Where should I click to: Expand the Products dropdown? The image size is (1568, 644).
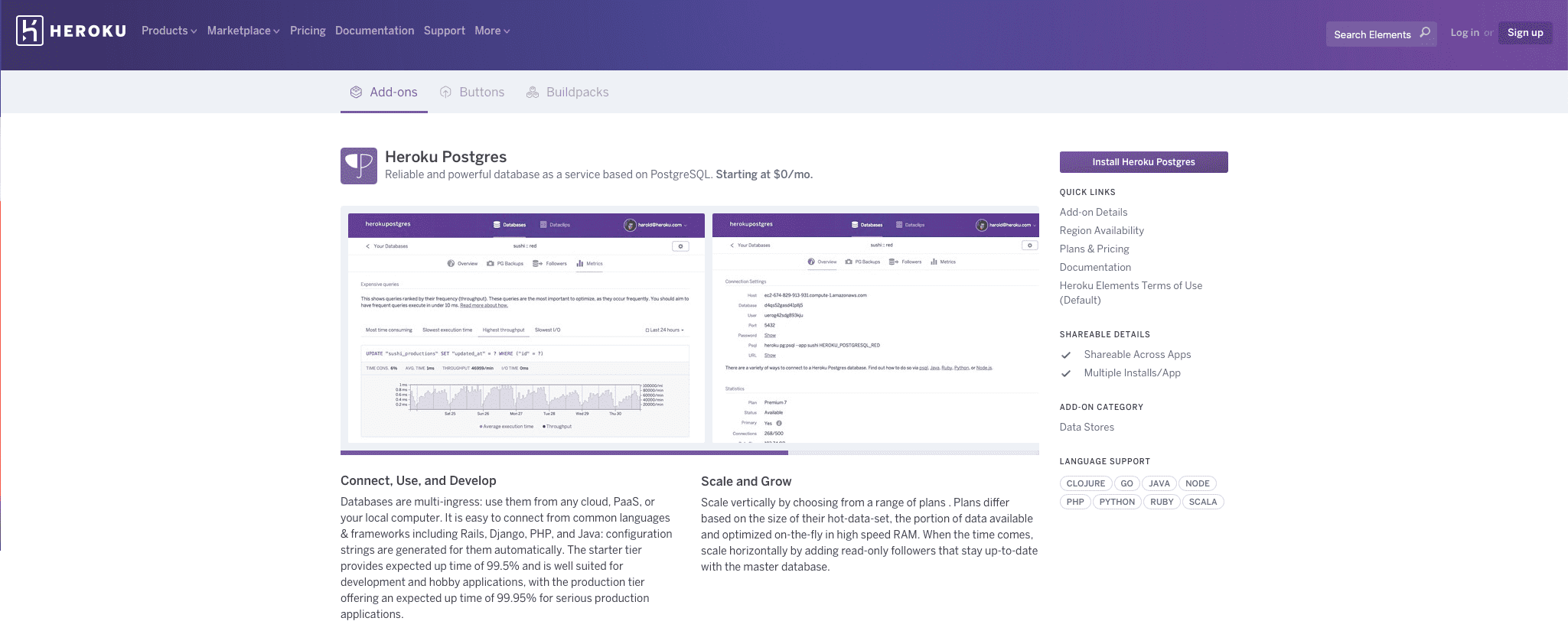click(169, 31)
